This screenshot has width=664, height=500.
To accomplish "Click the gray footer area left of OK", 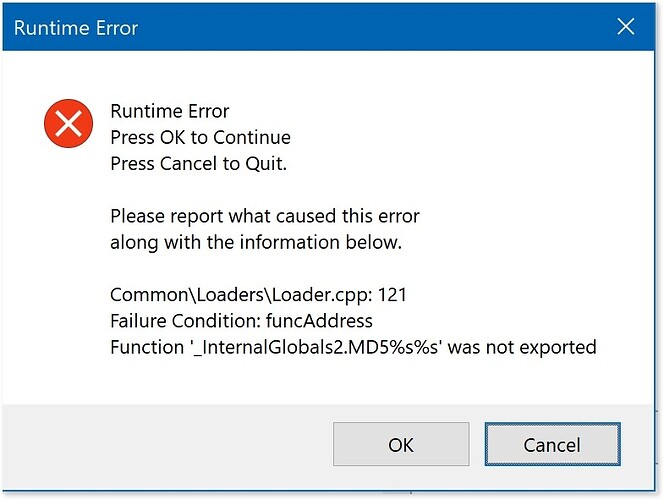I will (165, 445).
